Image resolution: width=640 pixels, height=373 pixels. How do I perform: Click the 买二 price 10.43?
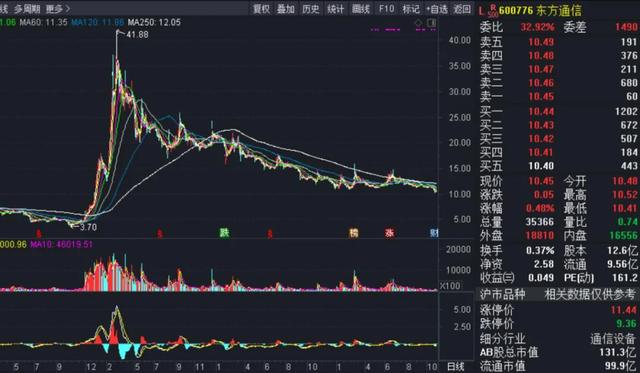pyautogui.click(x=541, y=125)
